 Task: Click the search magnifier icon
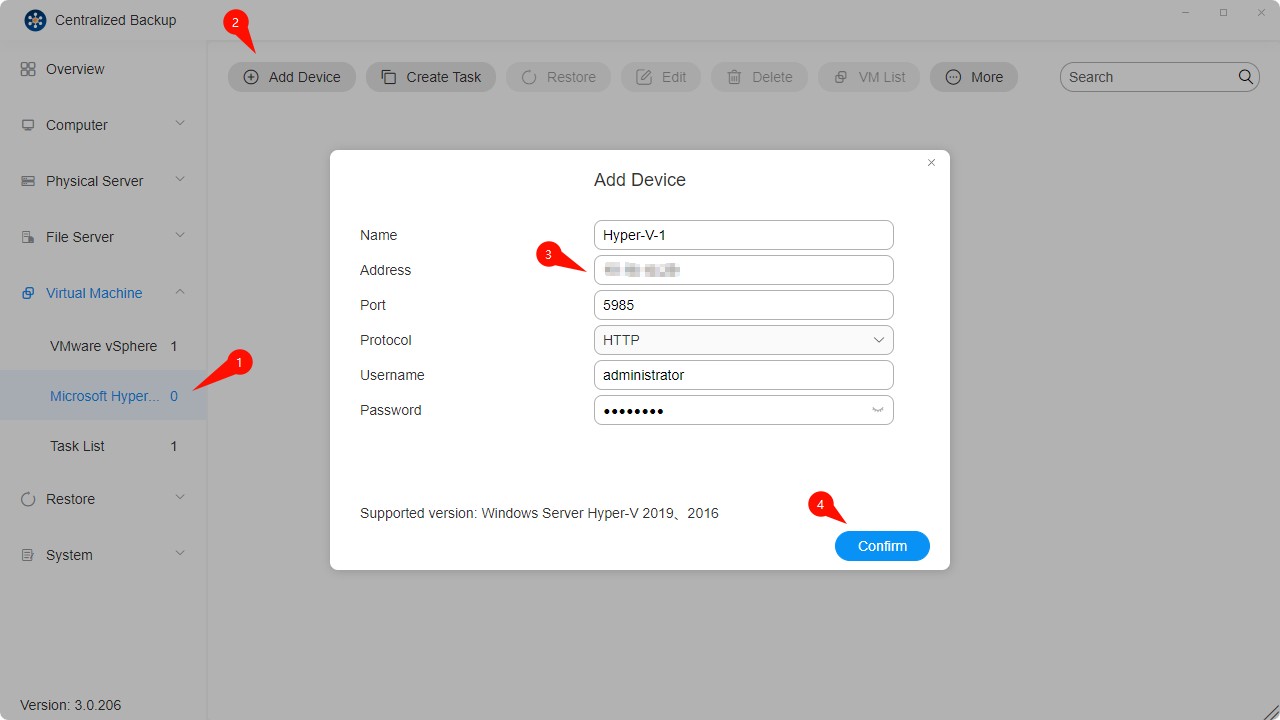point(1245,76)
